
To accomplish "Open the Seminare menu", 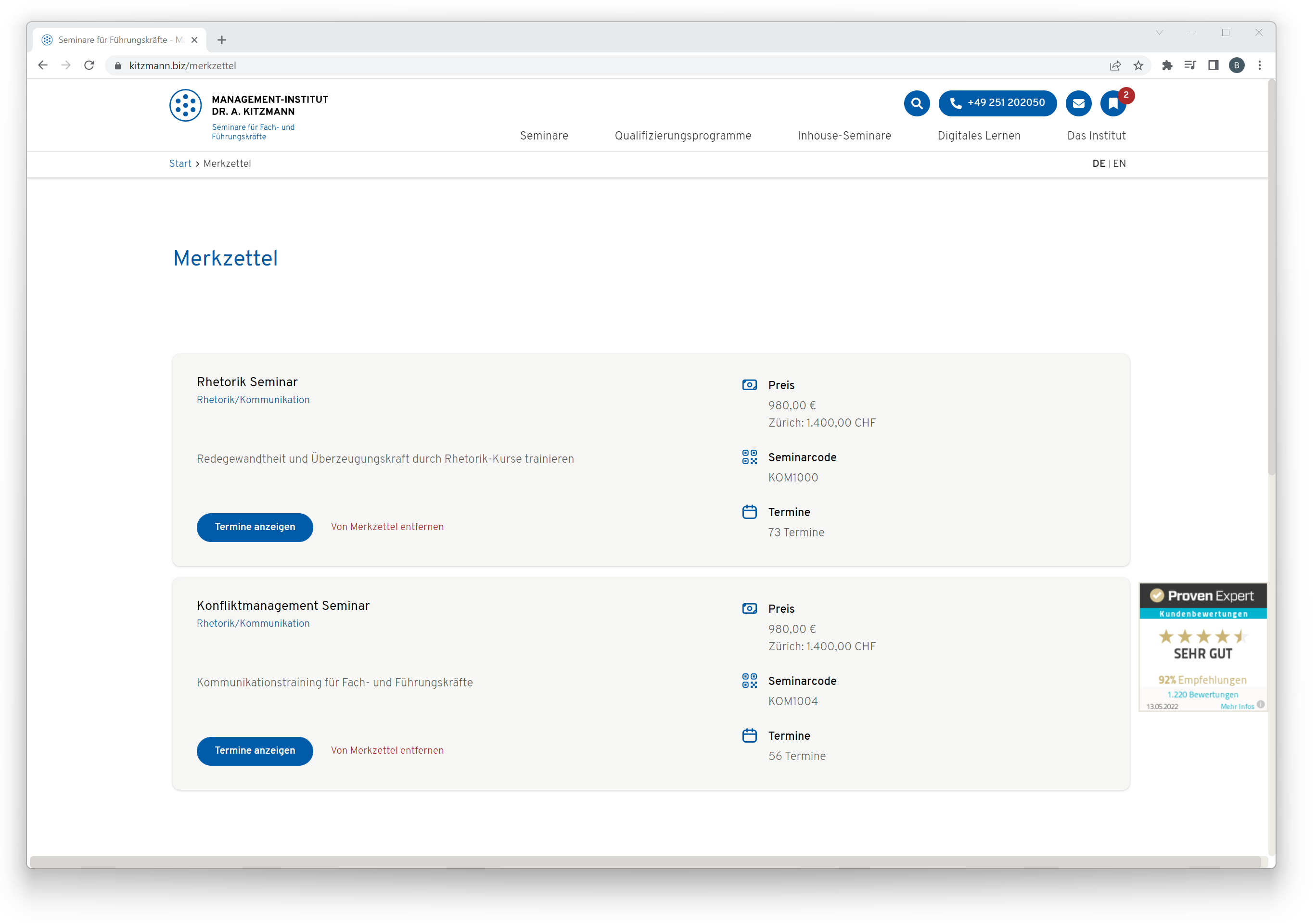I will 544,136.
